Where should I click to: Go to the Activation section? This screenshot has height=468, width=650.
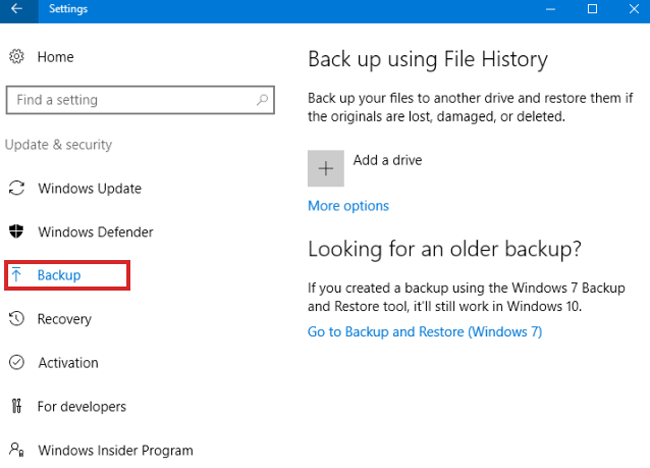click(x=68, y=363)
